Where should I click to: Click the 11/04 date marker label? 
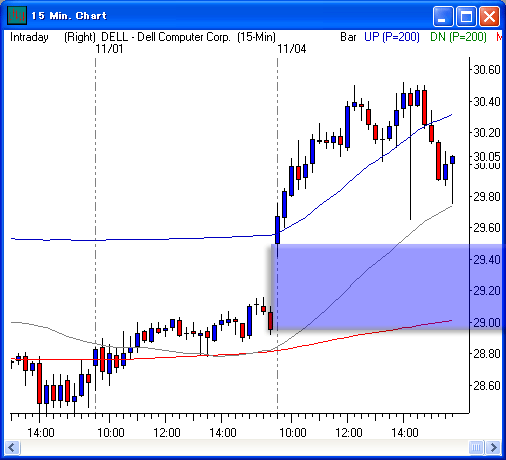292,49
